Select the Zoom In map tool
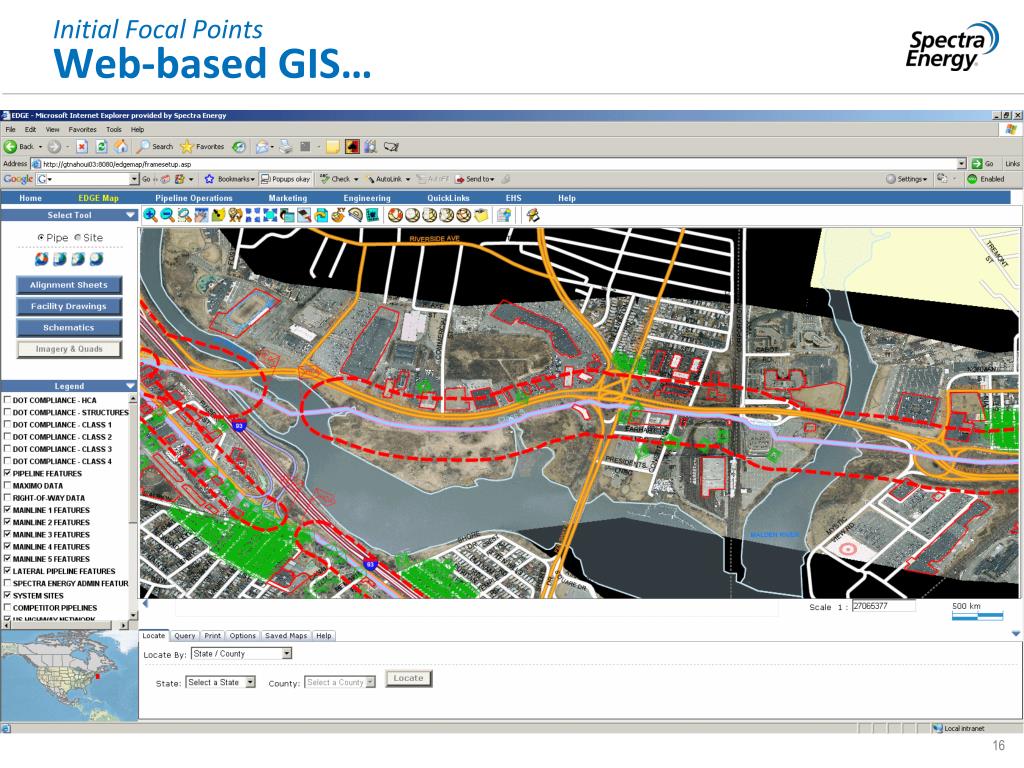Screen dimensions: 1024x768 coord(150,215)
